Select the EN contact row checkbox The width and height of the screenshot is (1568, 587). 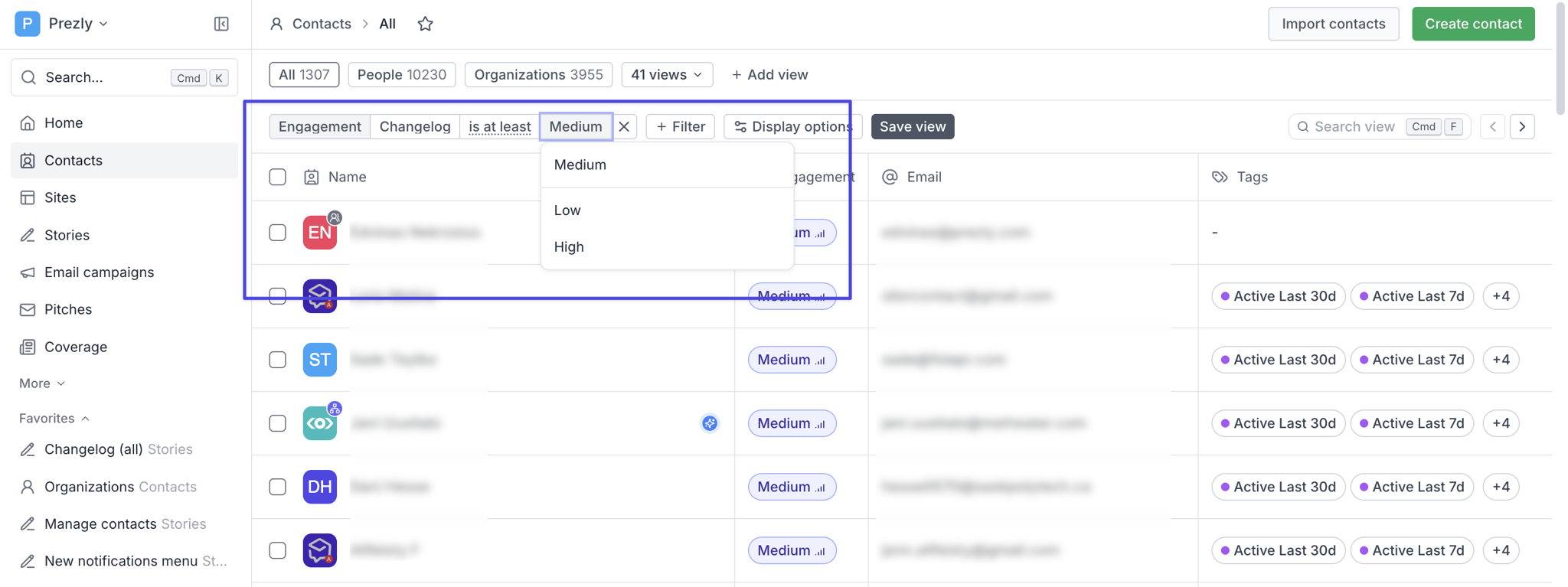(278, 233)
